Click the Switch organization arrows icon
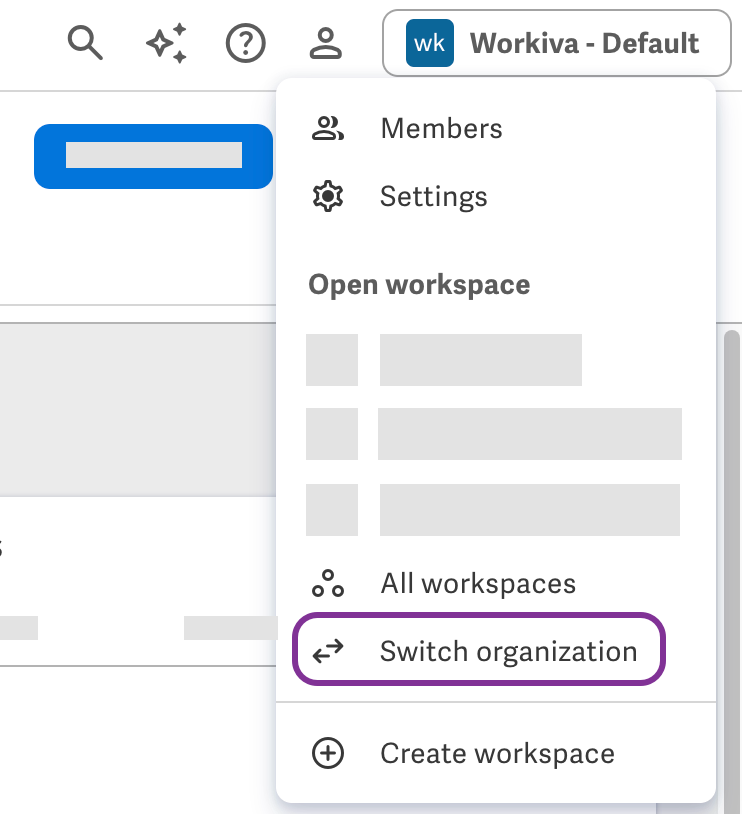742x814 pixels. click(x=328, y=651)
